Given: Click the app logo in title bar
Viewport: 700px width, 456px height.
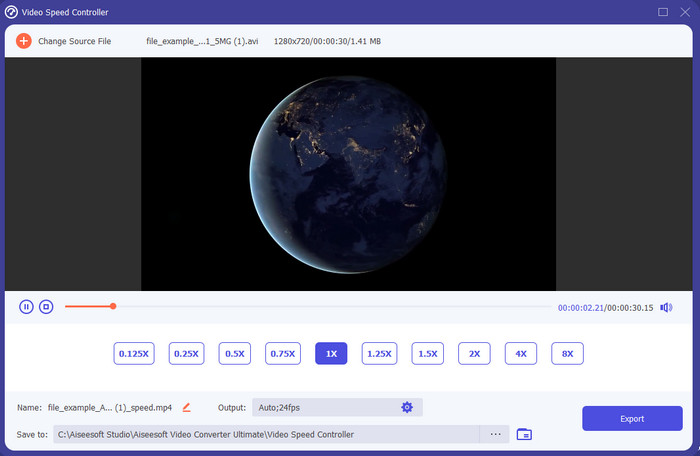Looking at the screenshot, I should coord(11,12).
